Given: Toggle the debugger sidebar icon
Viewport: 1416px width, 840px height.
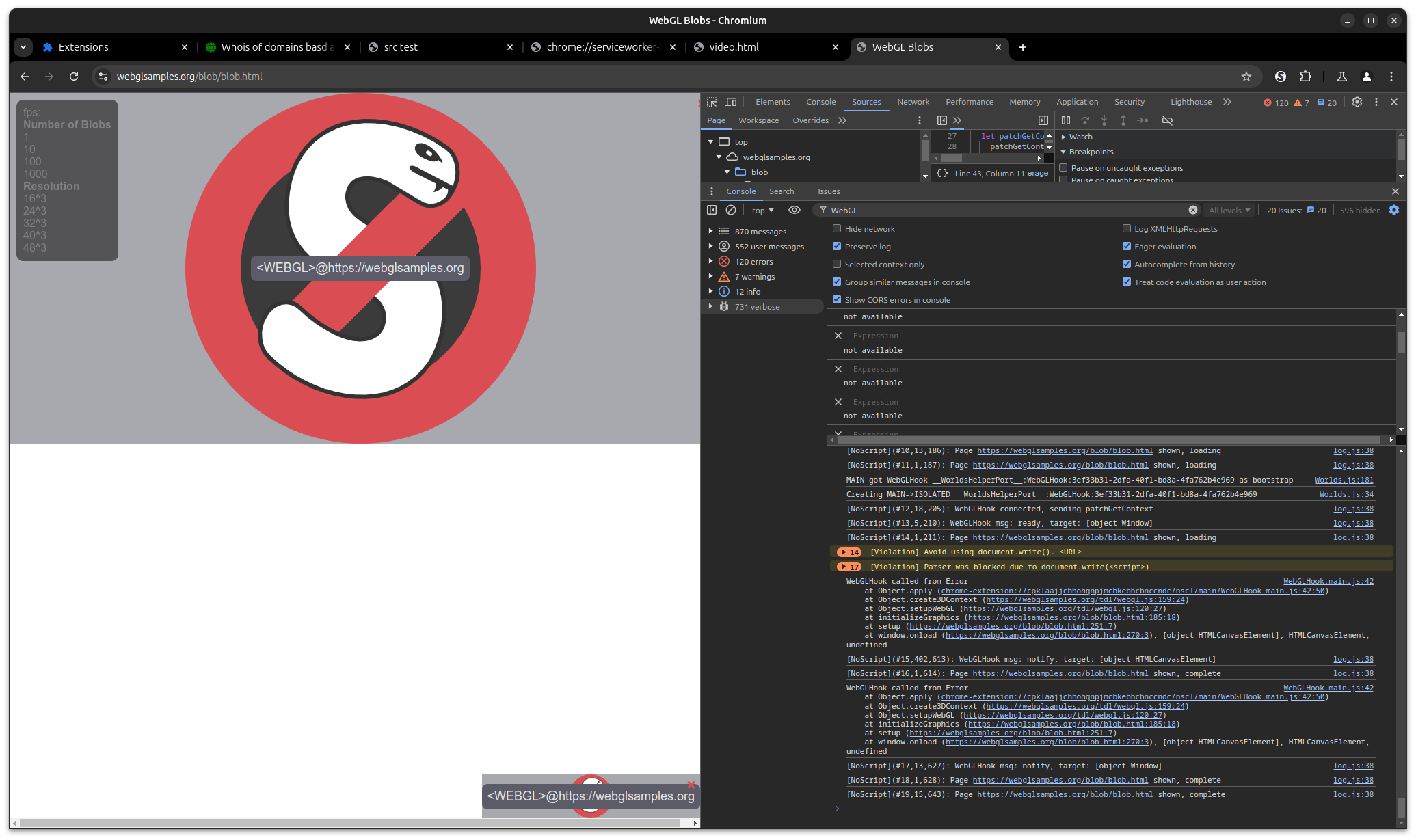Looking at the screenshot, I should pyautogui.click(x=1043, y=120).
